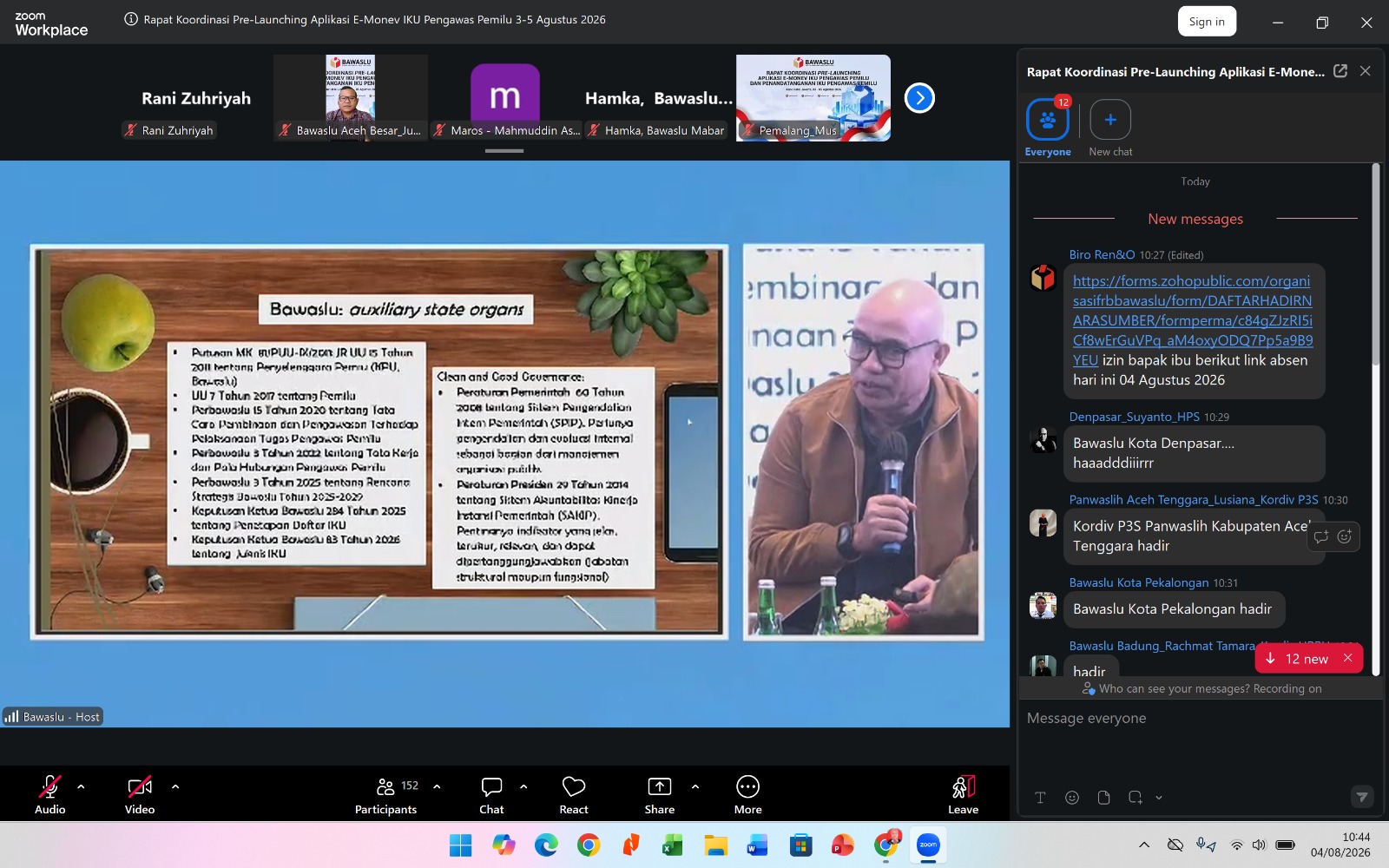Click the shared-screen slide about auxiliary state organs
The width and height of the screenshot is (1389, 868).
click(x=379, y=443)
